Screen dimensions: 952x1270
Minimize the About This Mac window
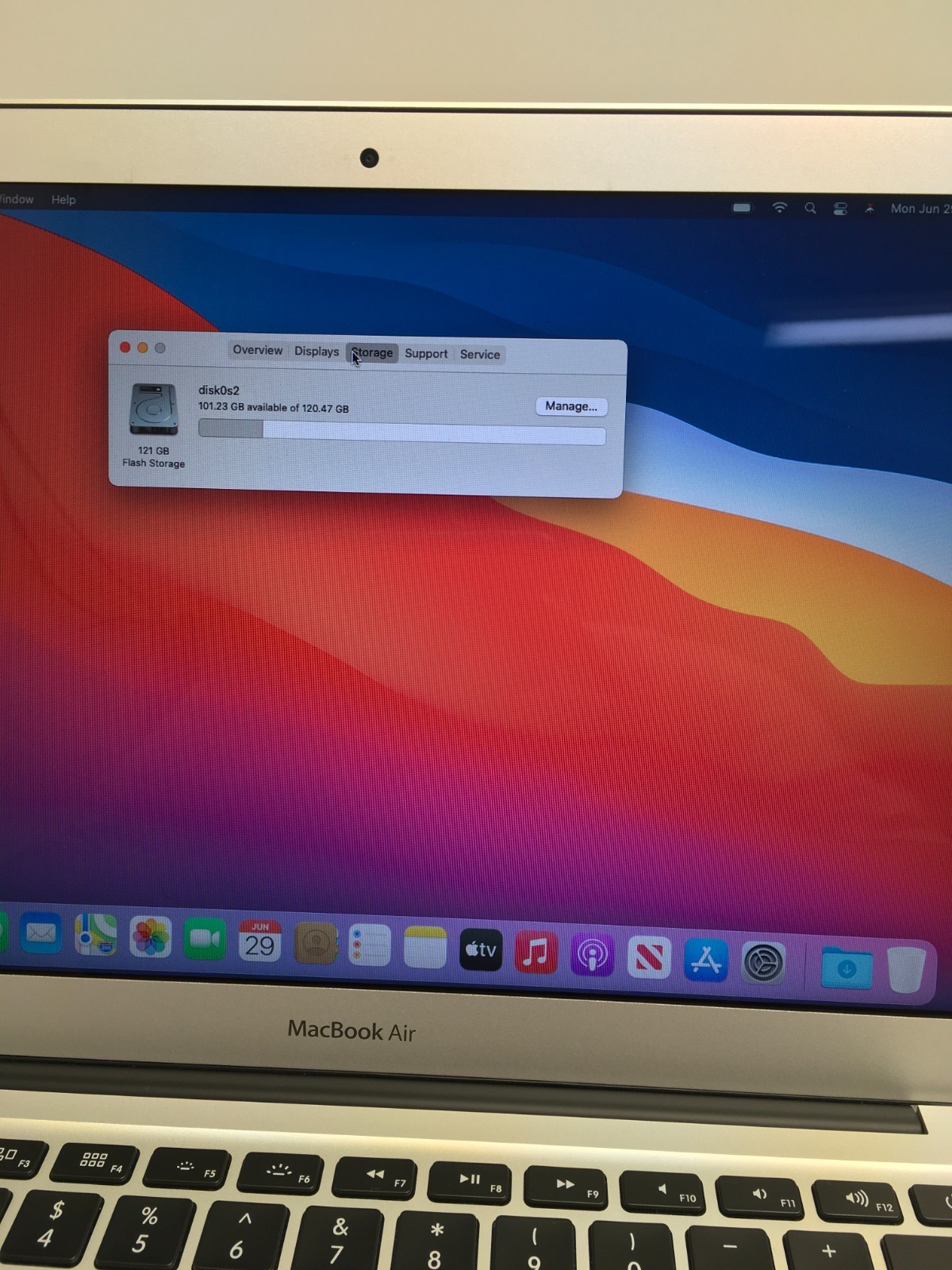(x=143, y=348)
